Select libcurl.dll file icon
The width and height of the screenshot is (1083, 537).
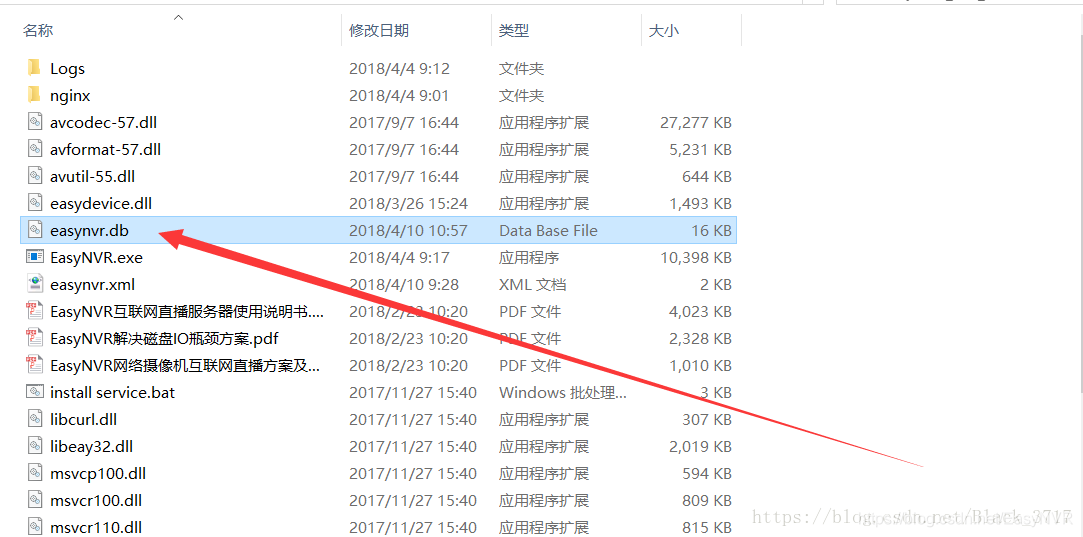pyautogui.click(x=35, y=419)
